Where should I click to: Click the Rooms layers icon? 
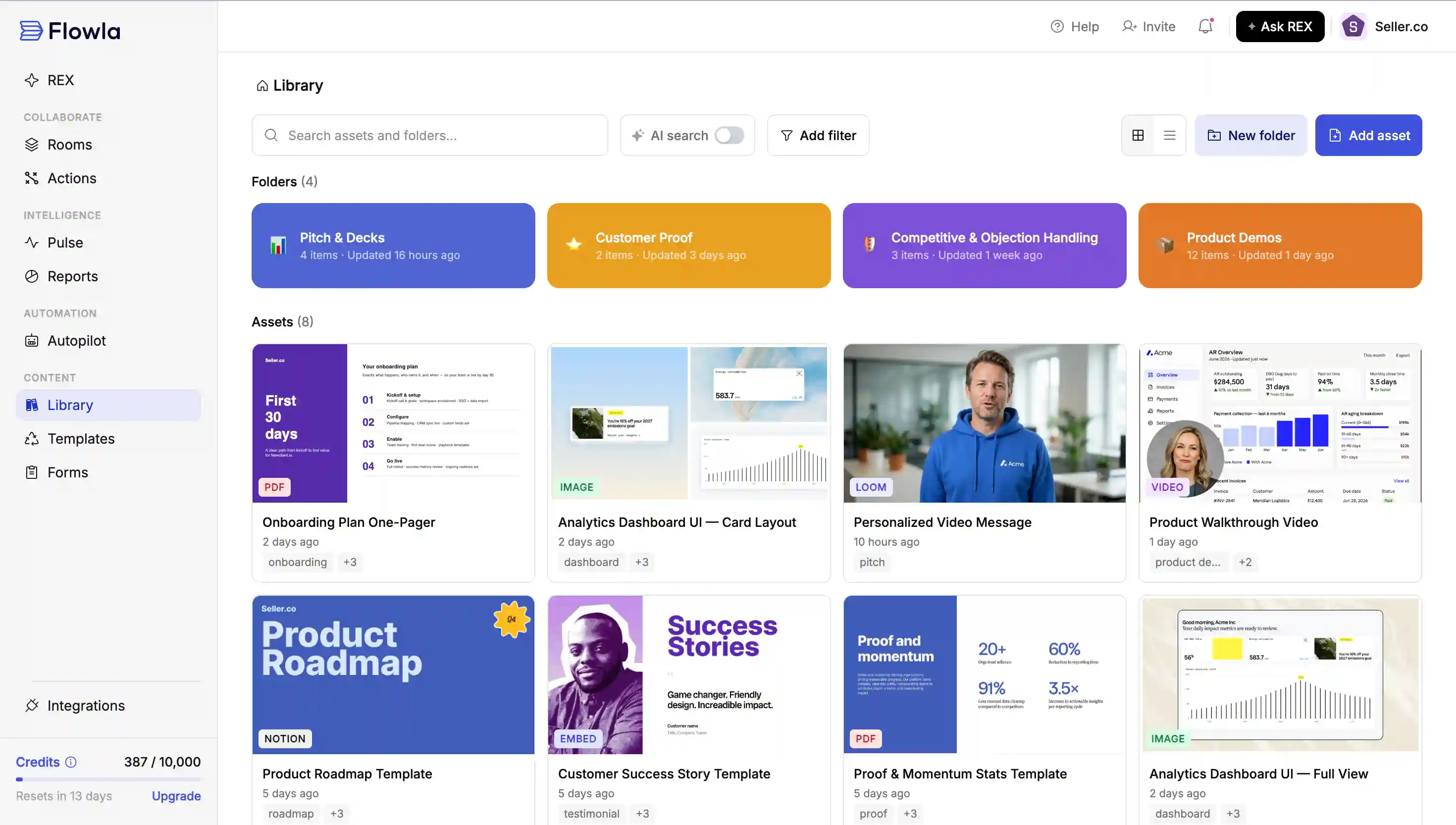(32, 145)
